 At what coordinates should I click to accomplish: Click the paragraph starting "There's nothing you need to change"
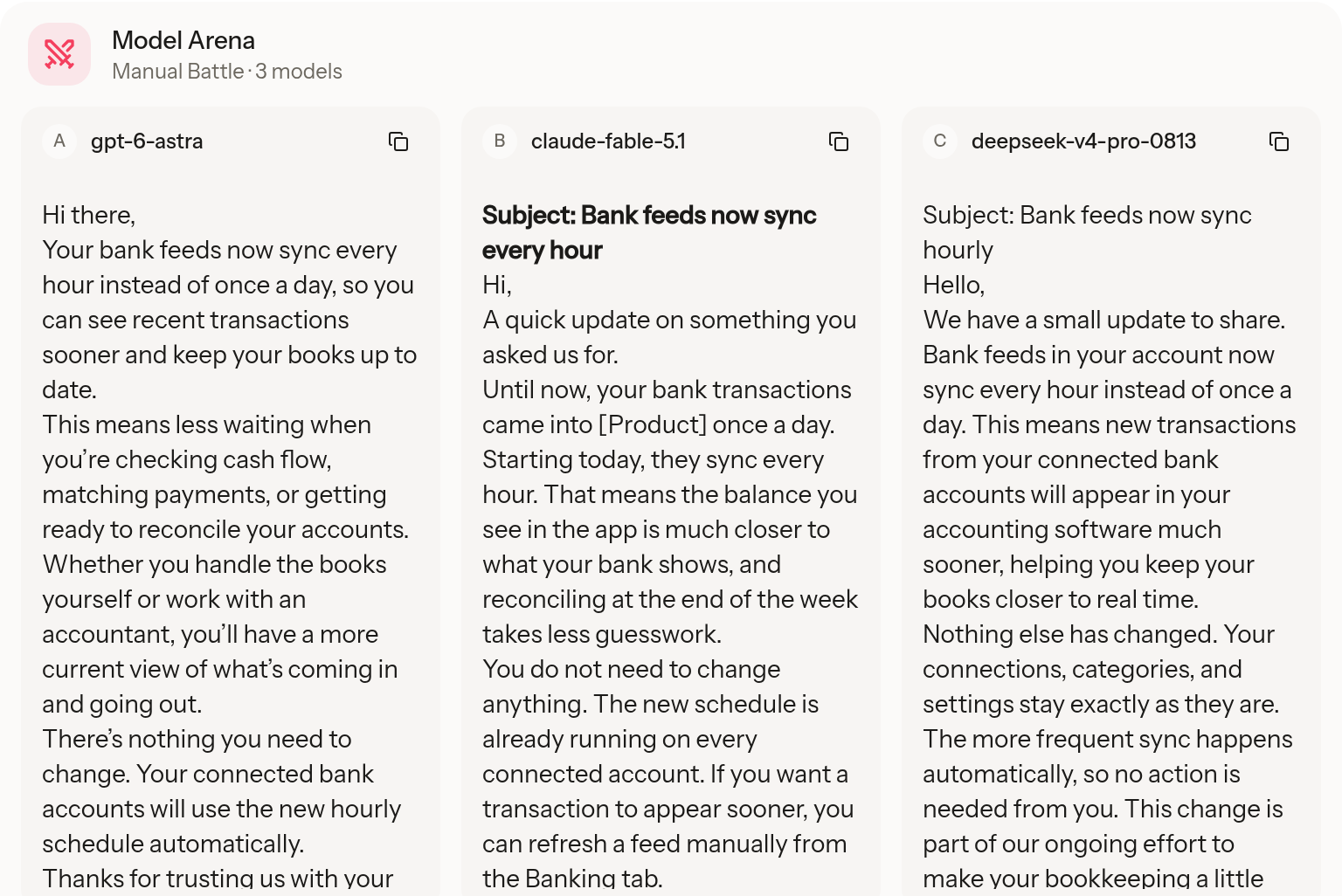click(221, 791)
